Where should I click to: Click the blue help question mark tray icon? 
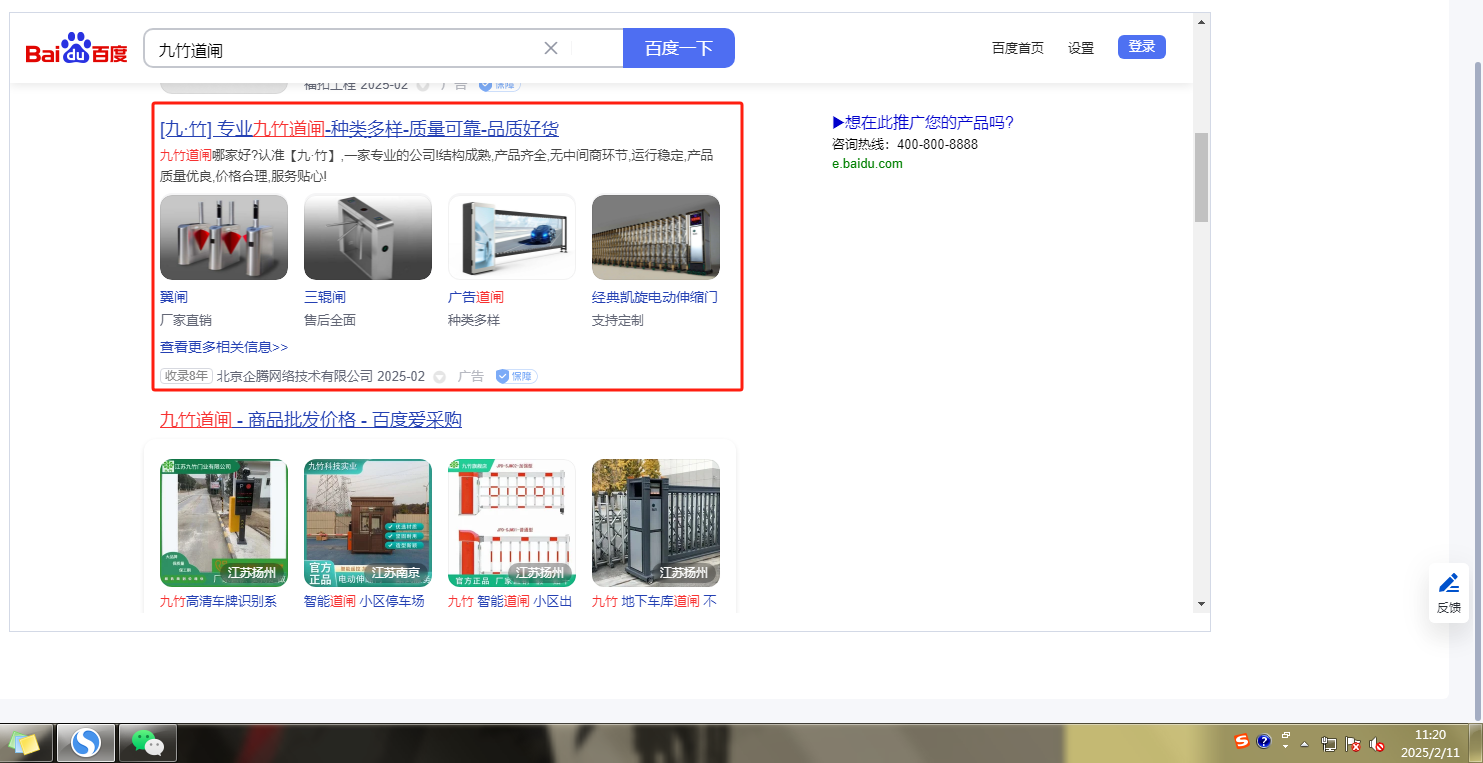tap(1264, 742)
